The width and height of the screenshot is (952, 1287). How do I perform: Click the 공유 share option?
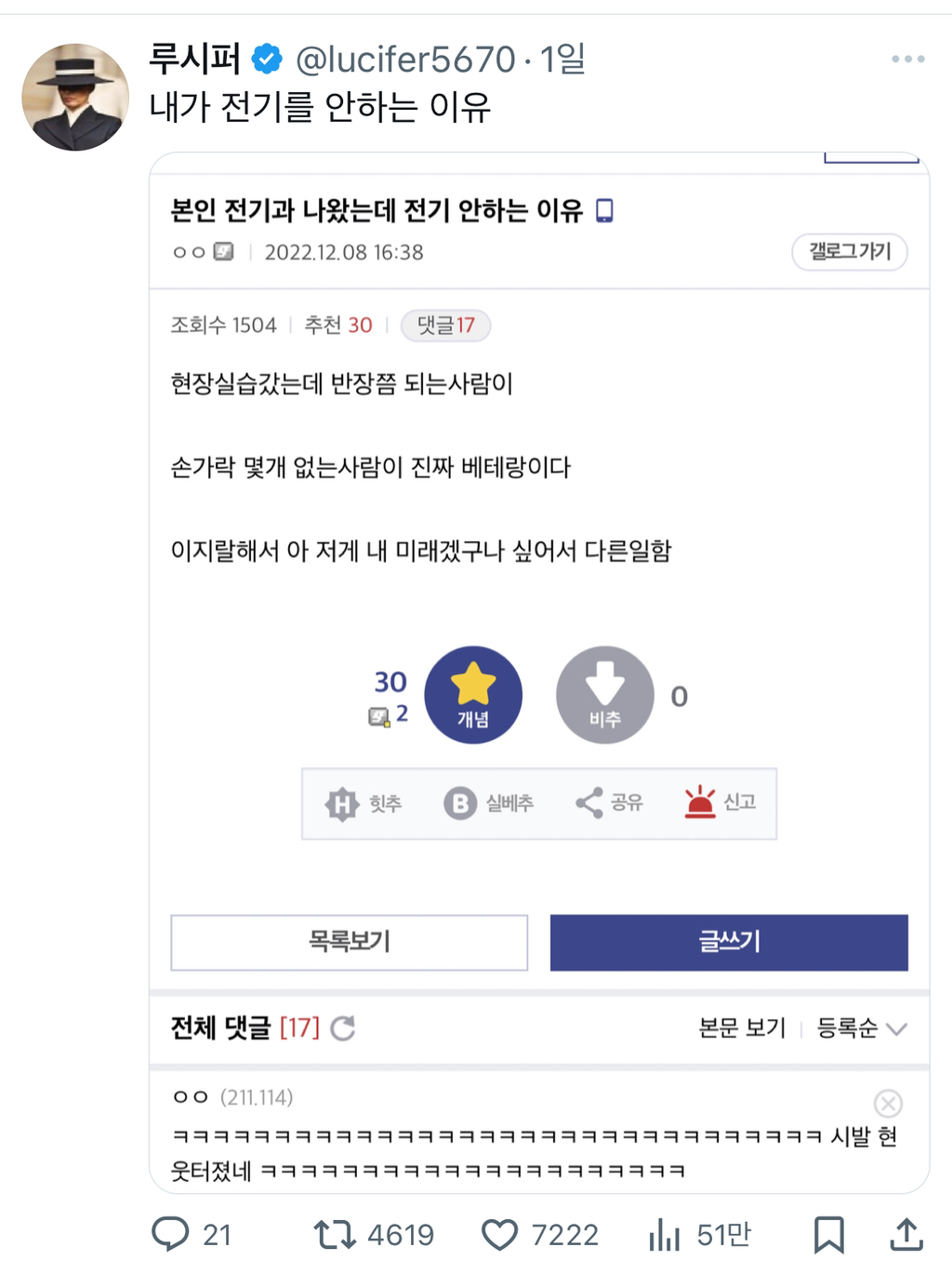[x=609, y=803]
